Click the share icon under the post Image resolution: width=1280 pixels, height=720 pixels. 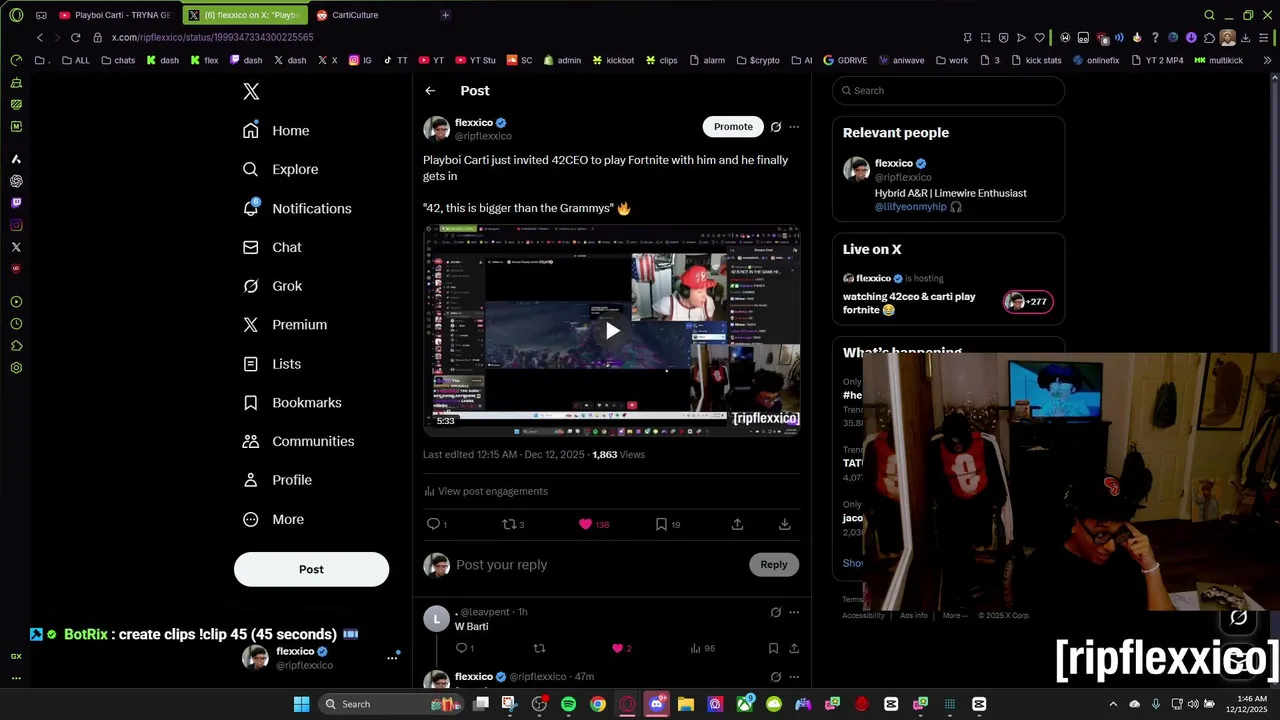(737, 524)
